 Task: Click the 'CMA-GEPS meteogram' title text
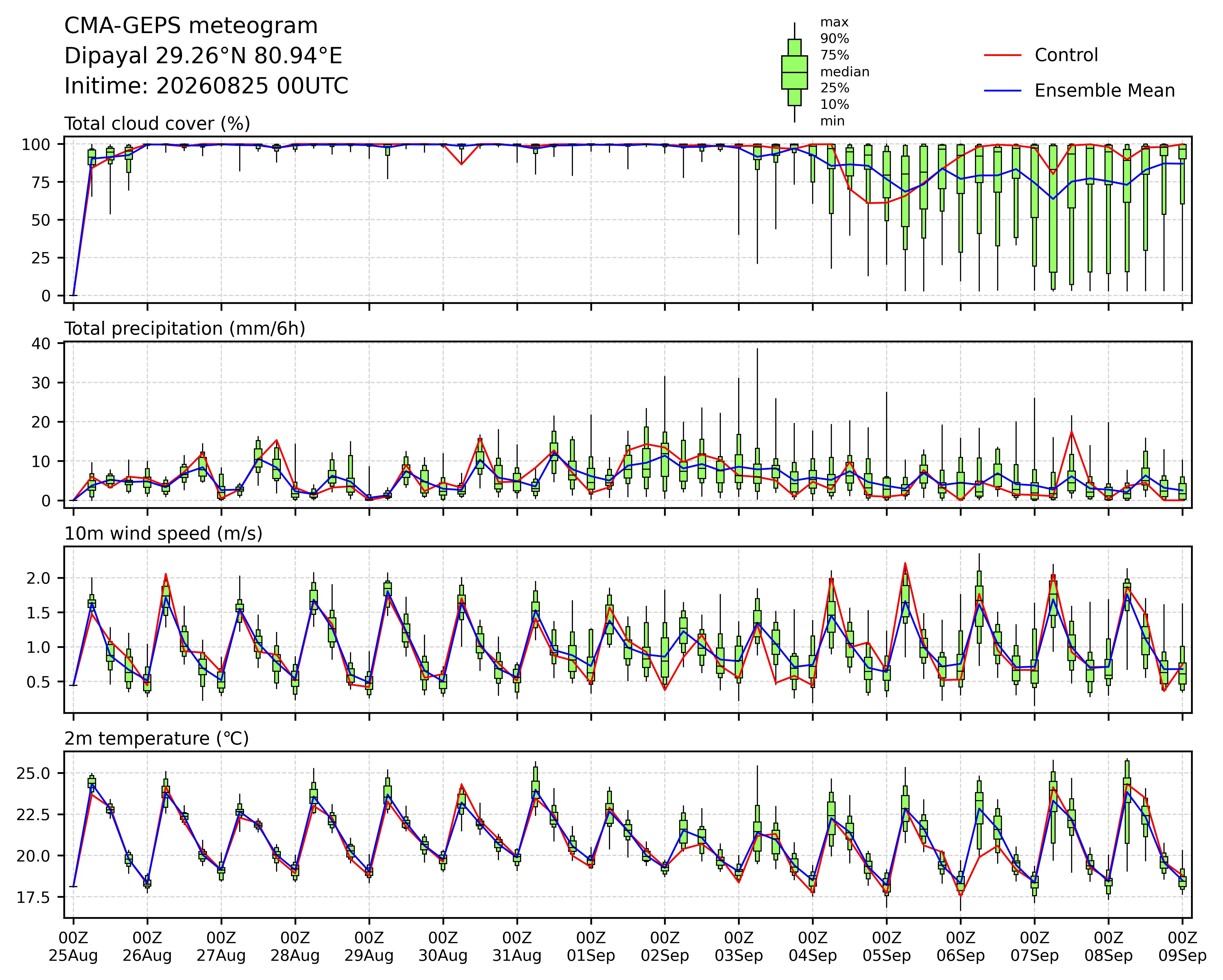191,27
